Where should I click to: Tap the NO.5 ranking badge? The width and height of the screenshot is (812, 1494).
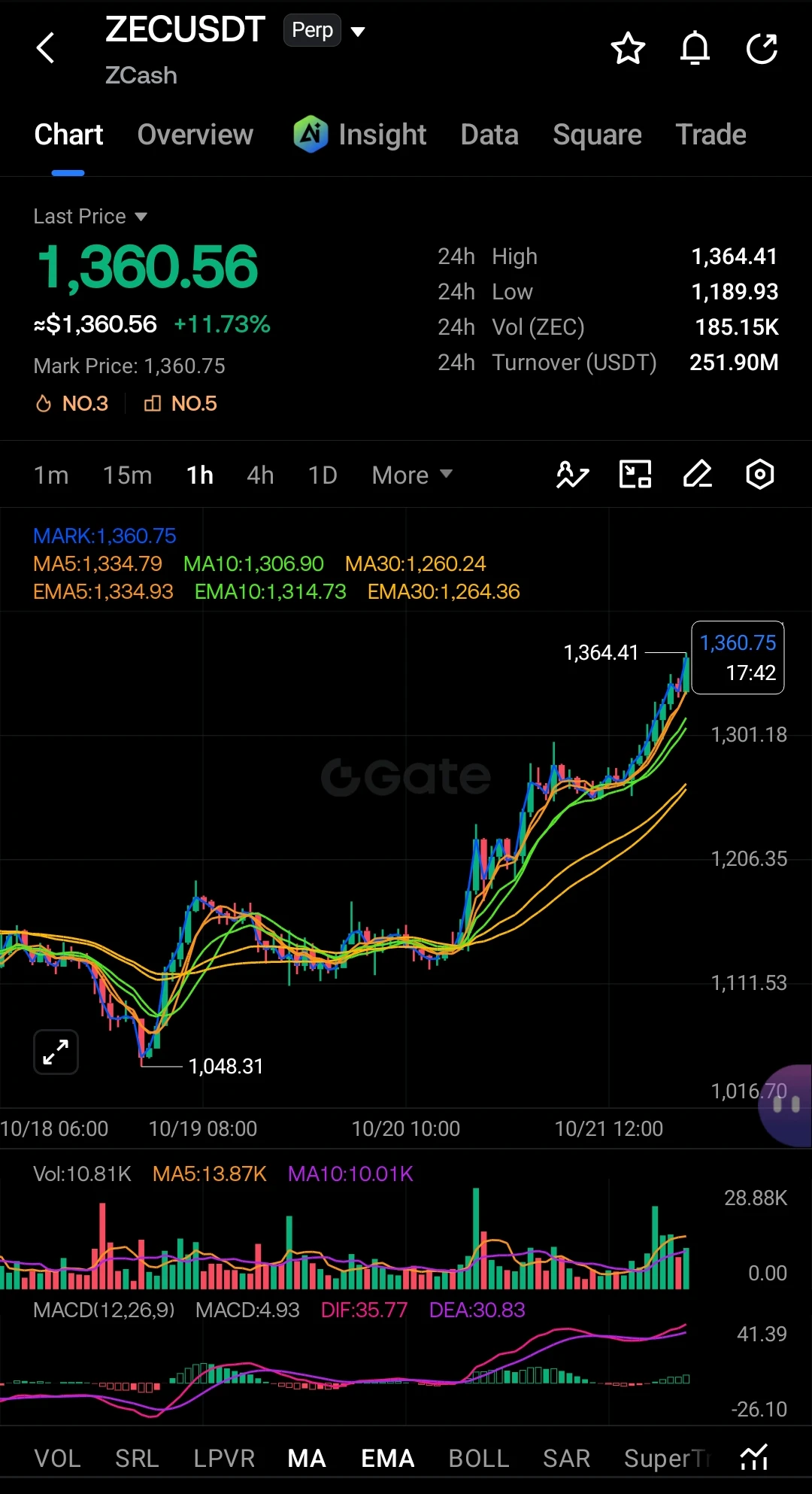tap(180, 404)
